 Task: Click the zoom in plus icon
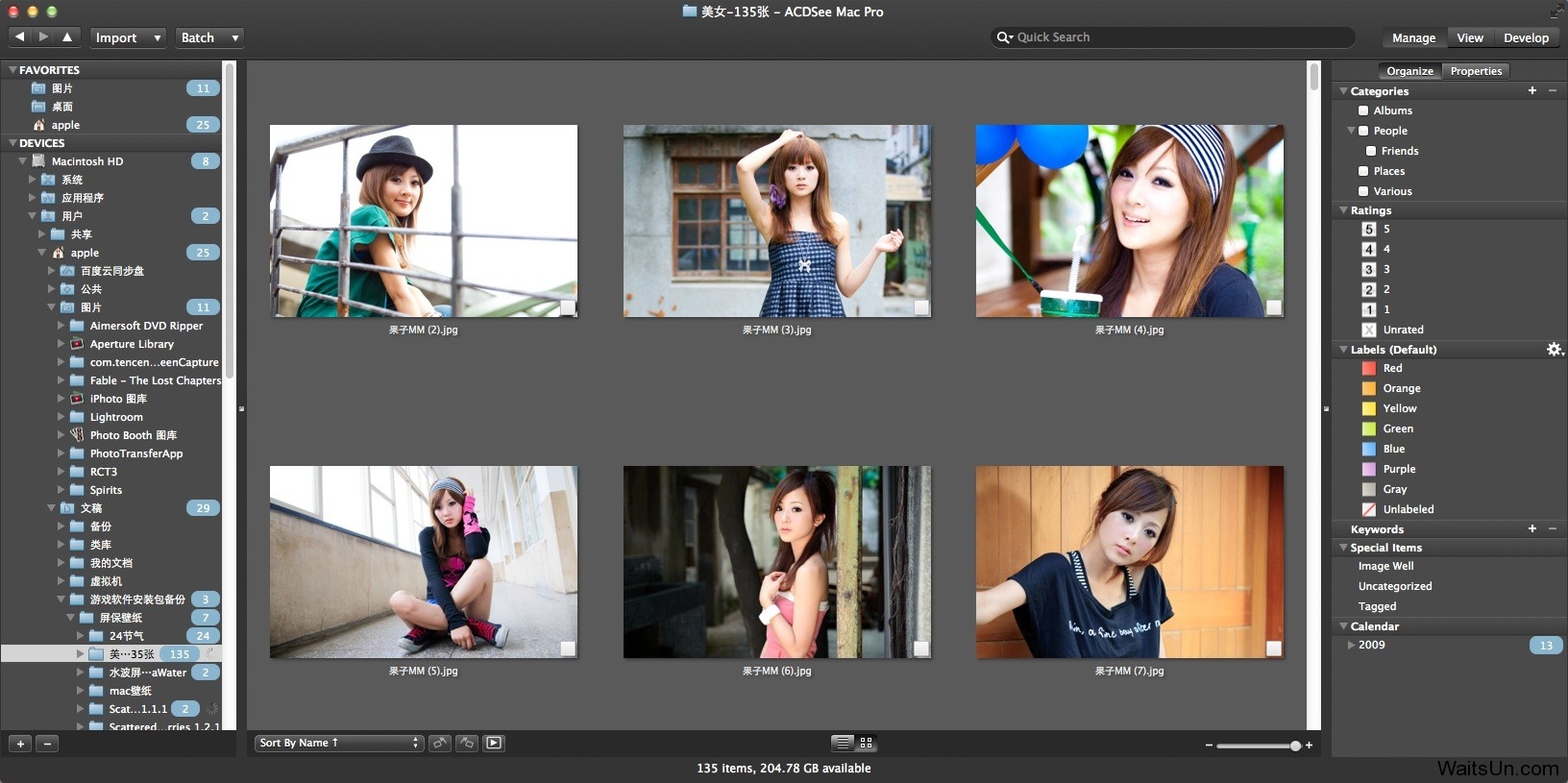[x=1309, y=745]
